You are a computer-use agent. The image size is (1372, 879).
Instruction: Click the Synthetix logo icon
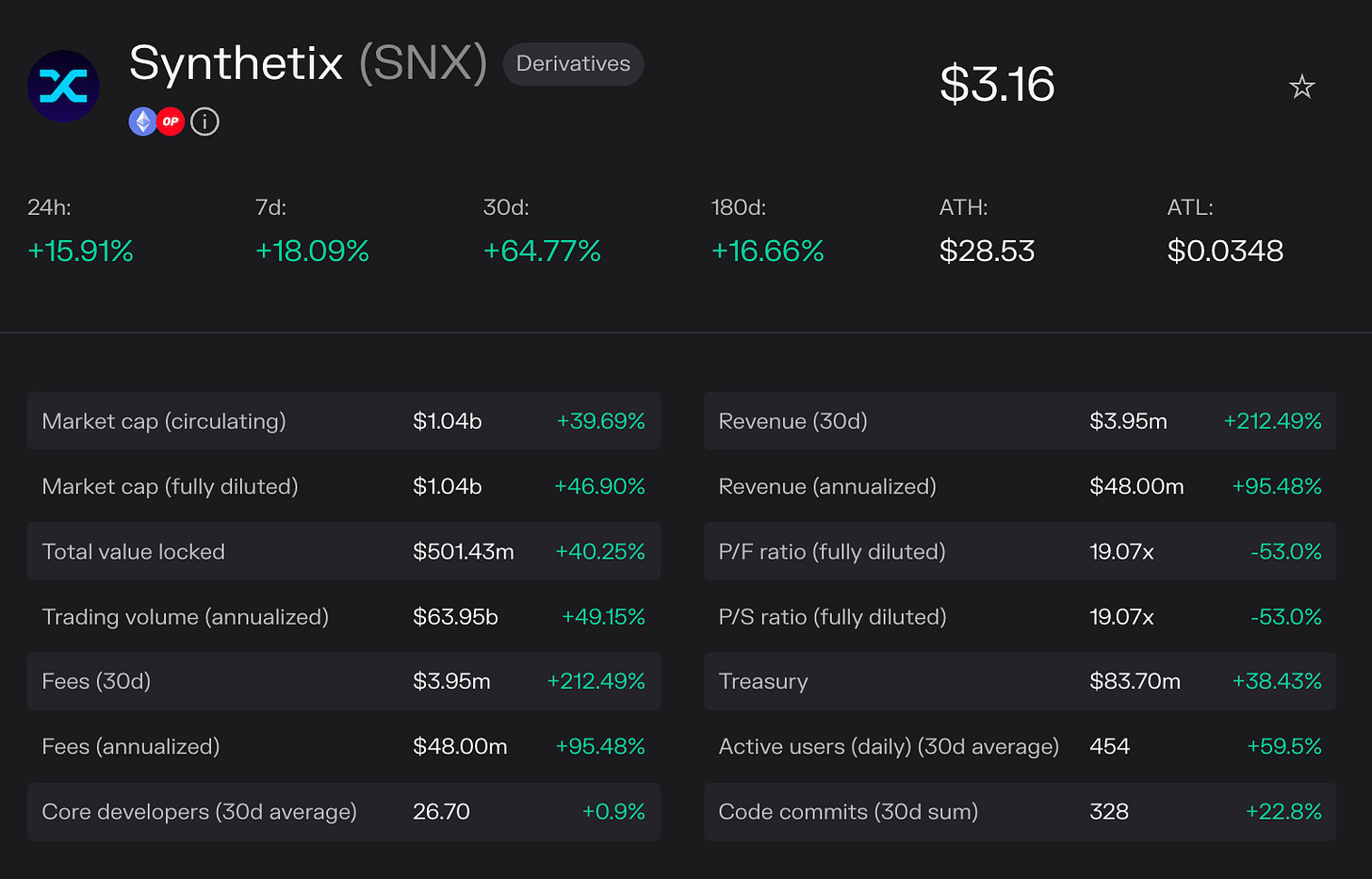point(63,86)
